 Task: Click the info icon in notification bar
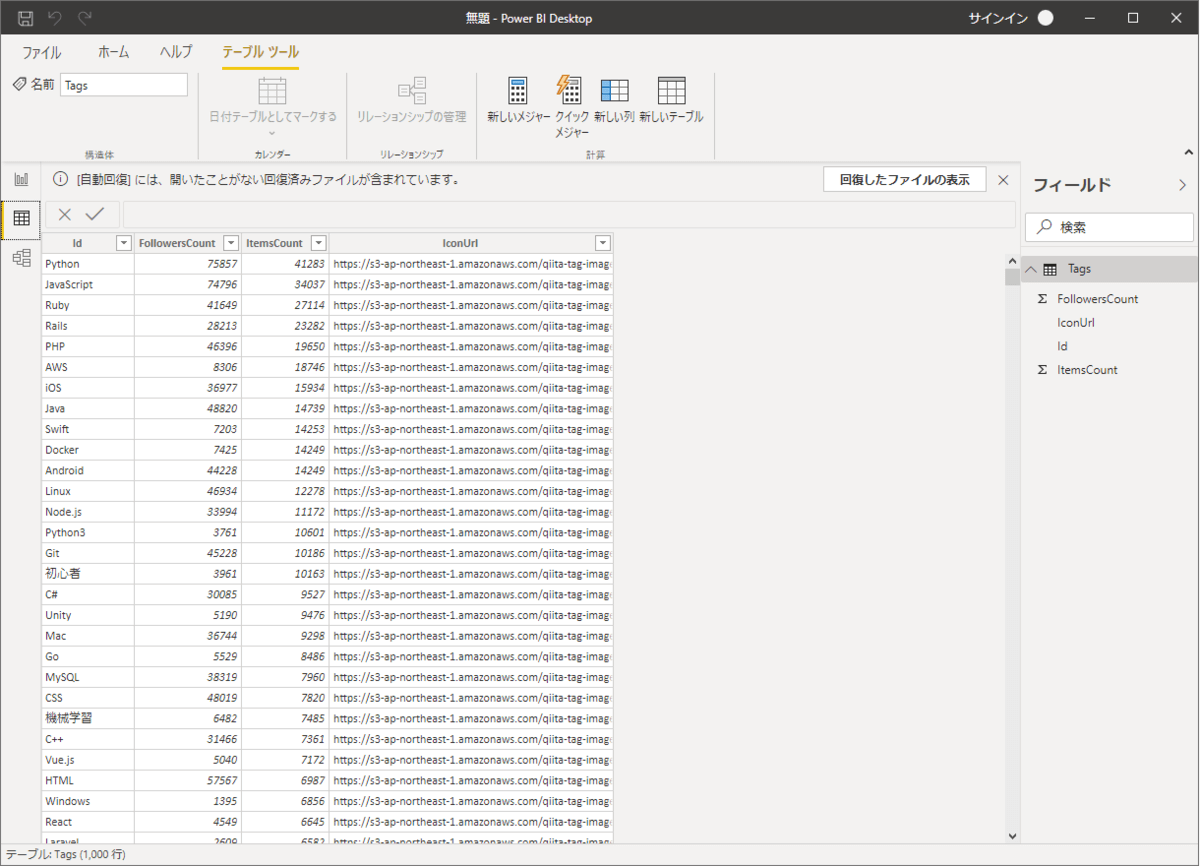tap(60, 180)
